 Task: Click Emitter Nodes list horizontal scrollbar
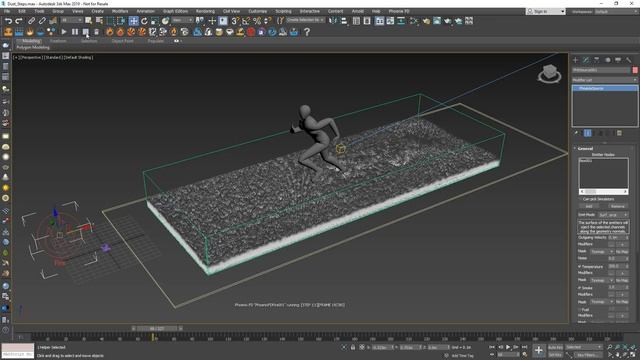[604, 191]
